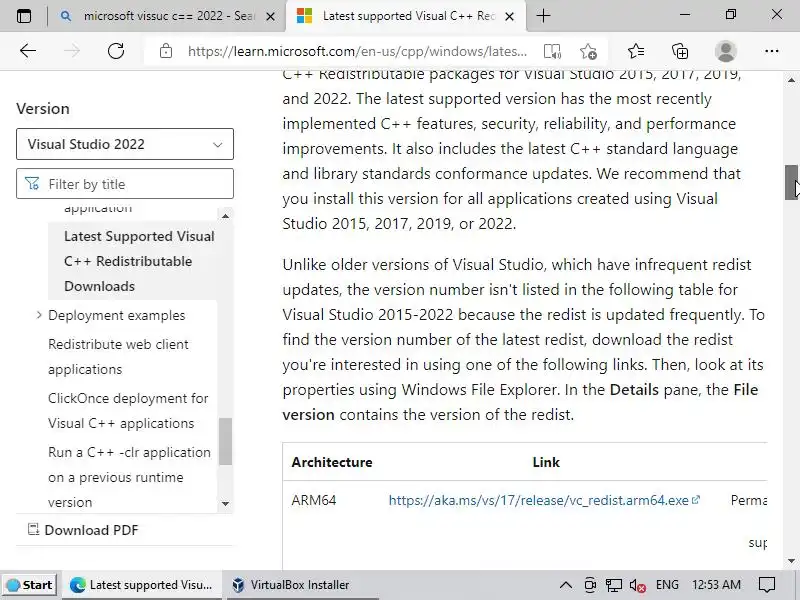Click the page scroll up arrow
The image size is (800, 600).
pyautogui.click(x=791, y=81)
